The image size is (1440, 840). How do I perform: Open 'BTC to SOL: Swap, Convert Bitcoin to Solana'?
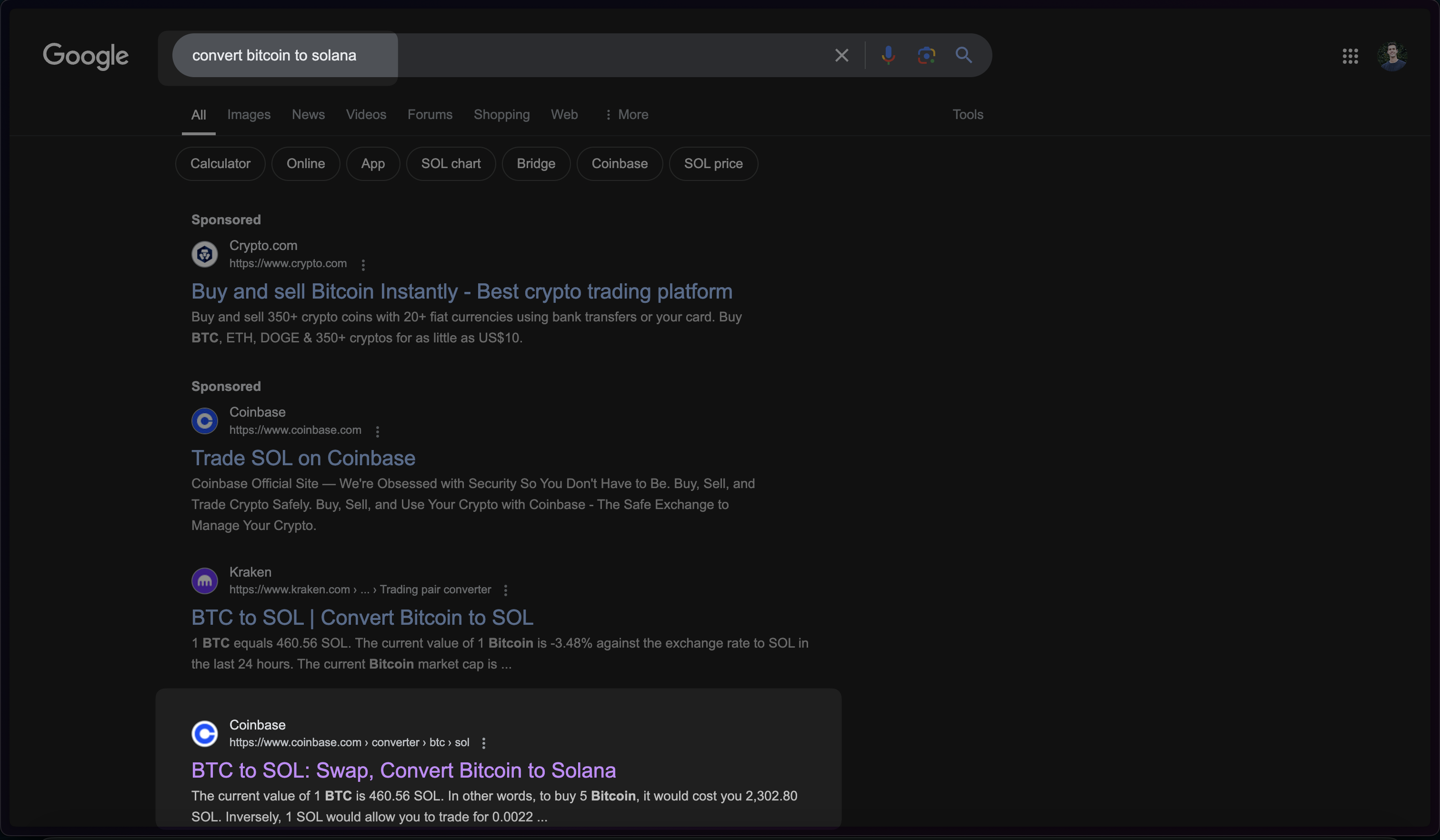[403, 771]
